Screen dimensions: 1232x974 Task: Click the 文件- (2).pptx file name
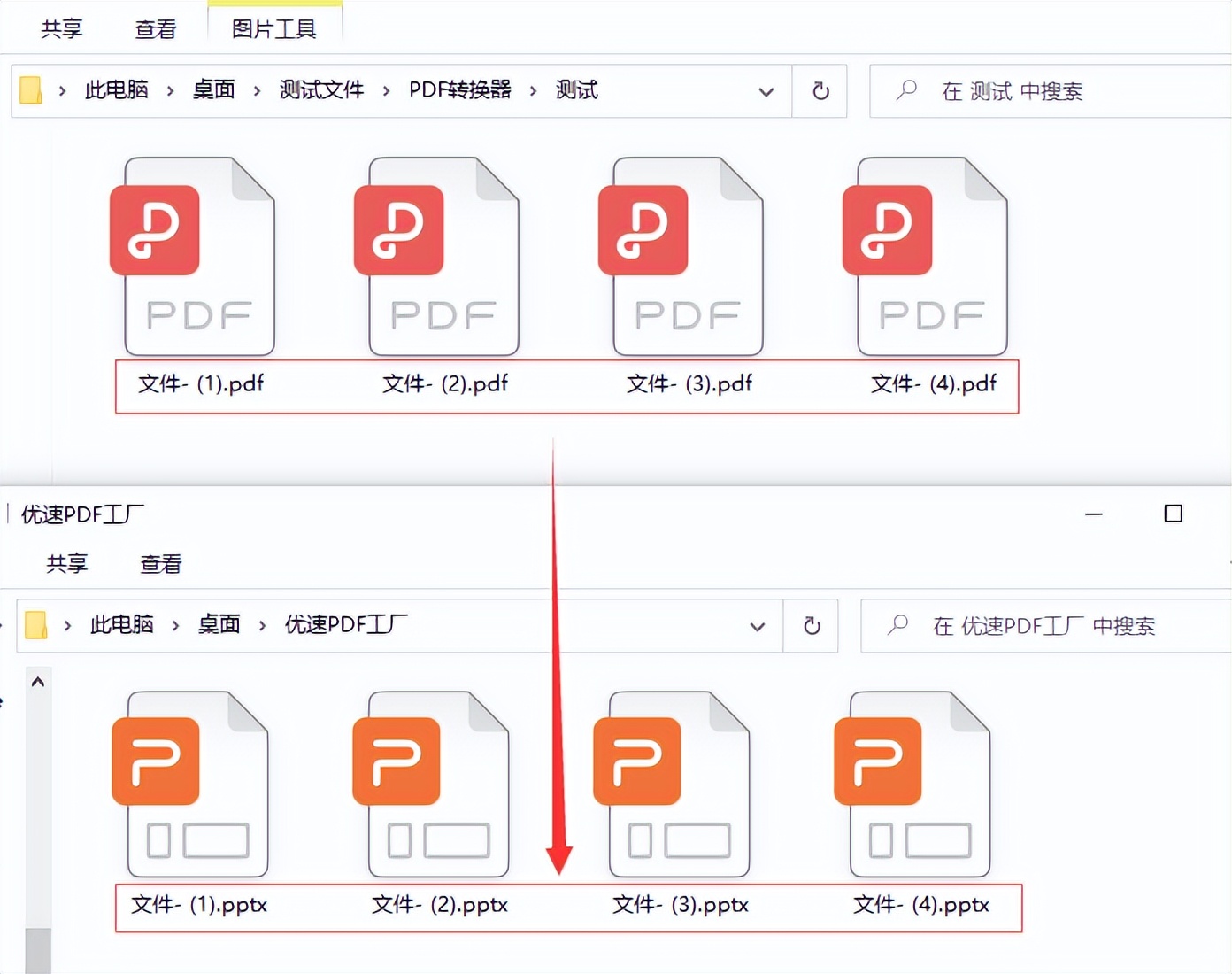pos(440,905)
